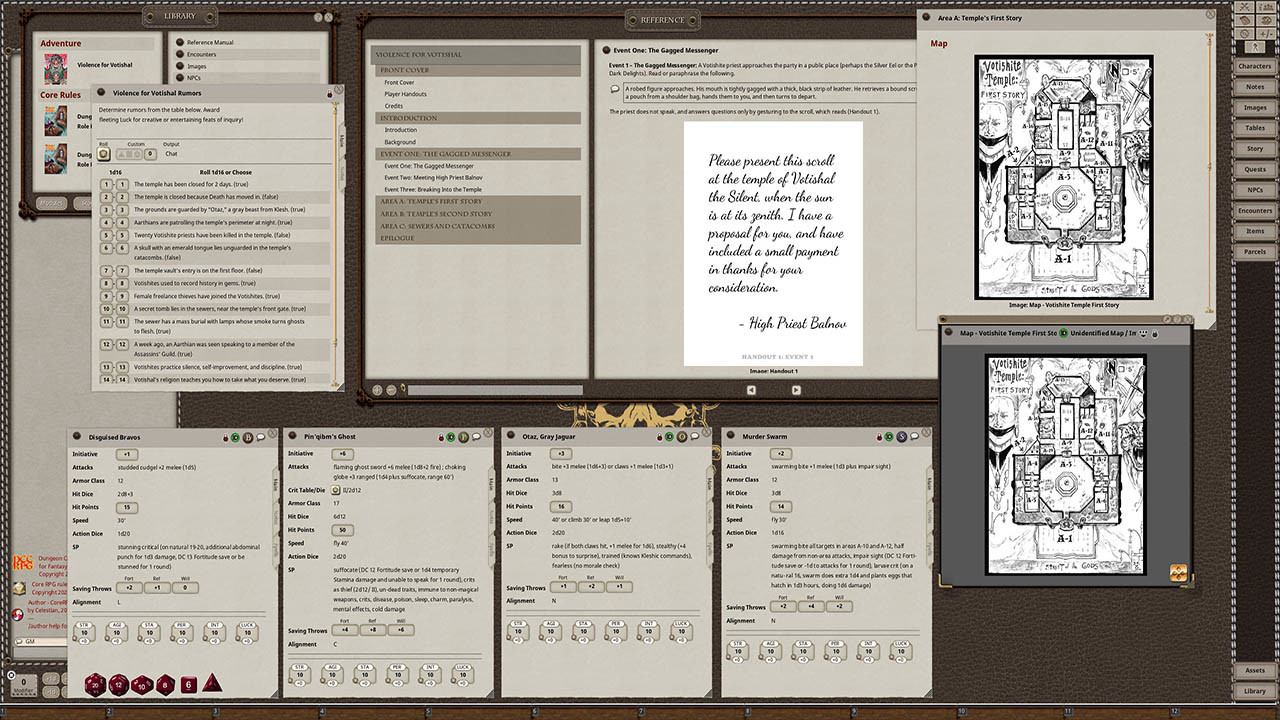Open the Chat output dropdown in the Rumors window
This screenshot has width=1280, height=720.
[172, 154]
